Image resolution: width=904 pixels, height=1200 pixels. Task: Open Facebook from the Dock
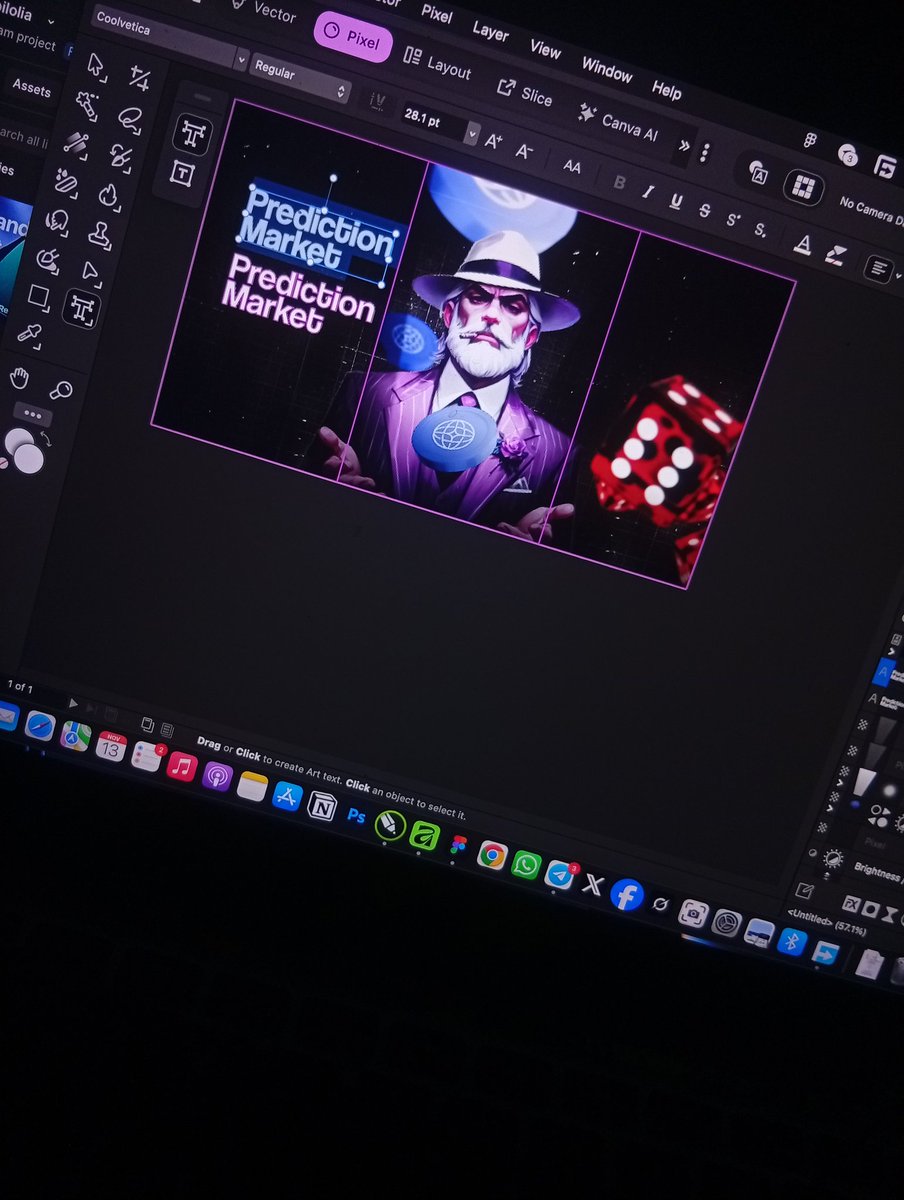pos(626,894)
